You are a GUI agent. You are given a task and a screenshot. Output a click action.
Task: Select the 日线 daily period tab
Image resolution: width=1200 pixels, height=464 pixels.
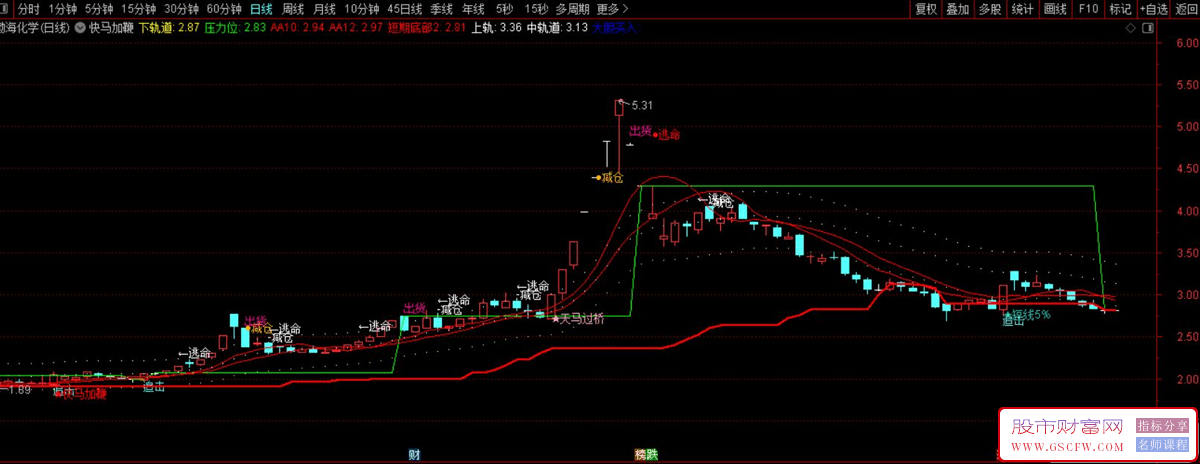click(261, 9)
